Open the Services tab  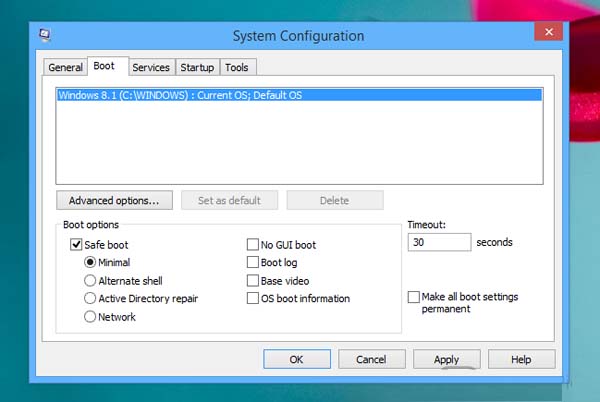[x=151, y=67]
